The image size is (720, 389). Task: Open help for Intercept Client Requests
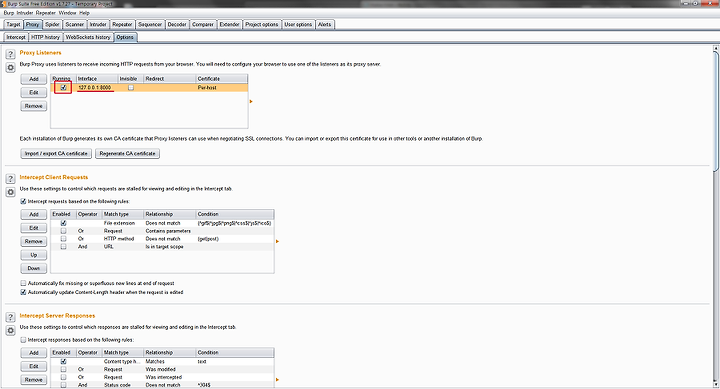click(x=10, y=179)
